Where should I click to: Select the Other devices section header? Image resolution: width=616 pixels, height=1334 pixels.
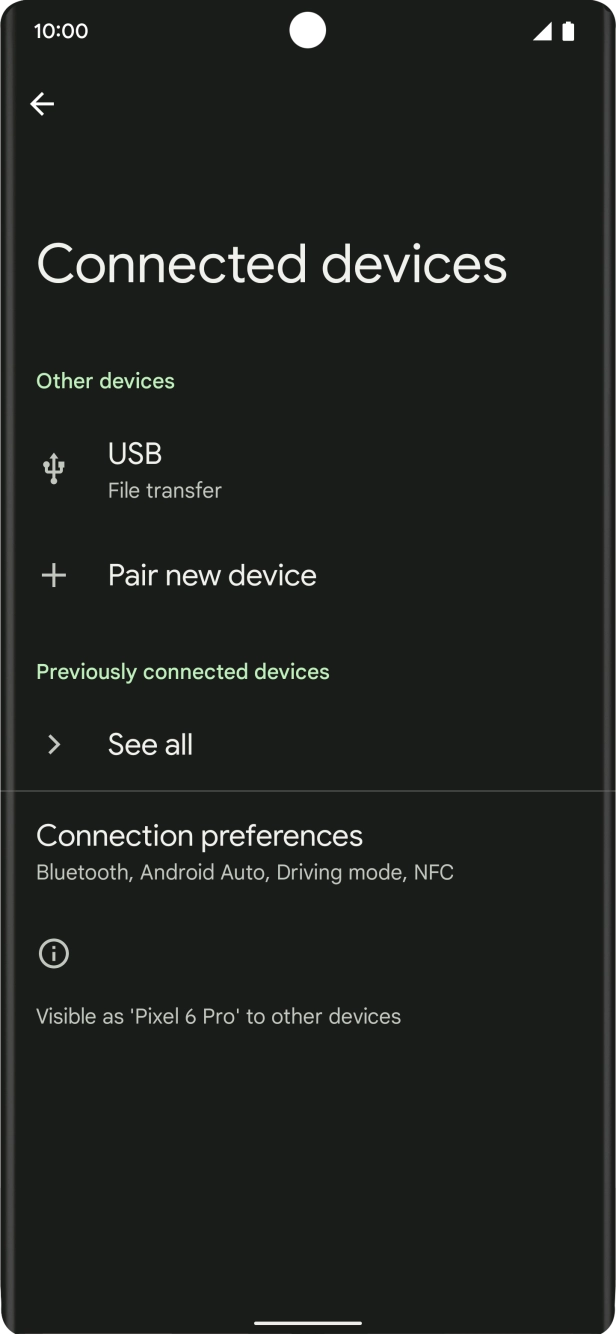(x=105, y=381)
